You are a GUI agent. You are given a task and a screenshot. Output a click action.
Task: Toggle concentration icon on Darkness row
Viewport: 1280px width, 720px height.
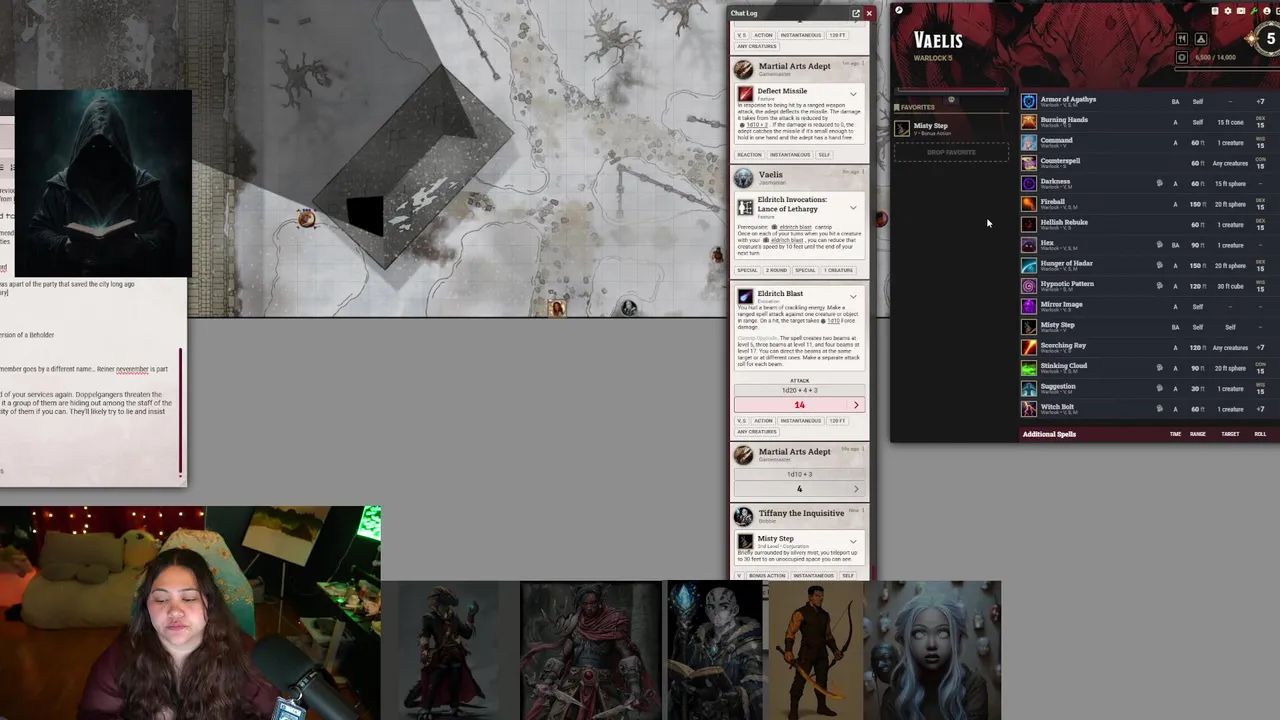coord(1159,183)
